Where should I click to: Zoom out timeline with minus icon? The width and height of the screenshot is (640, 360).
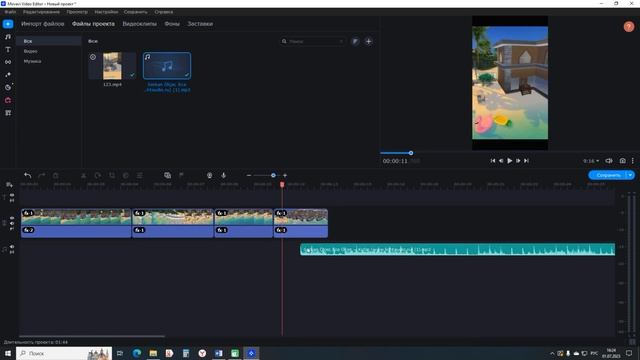(249, 176)
